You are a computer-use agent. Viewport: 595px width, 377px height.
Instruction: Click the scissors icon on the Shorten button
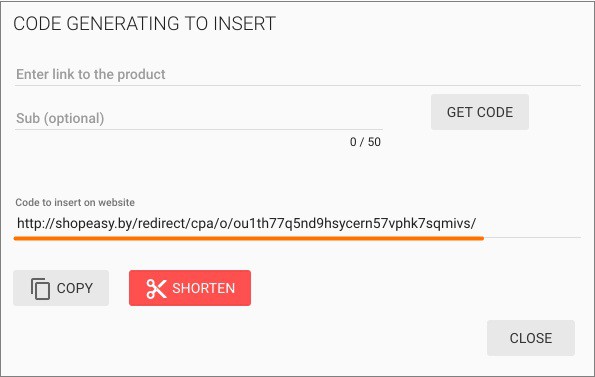156,289
